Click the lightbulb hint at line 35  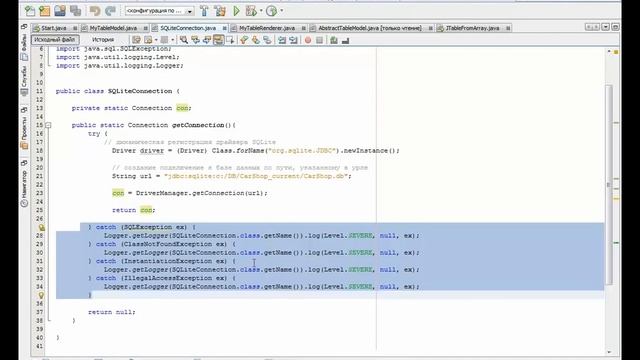click(x=41, y=295)
